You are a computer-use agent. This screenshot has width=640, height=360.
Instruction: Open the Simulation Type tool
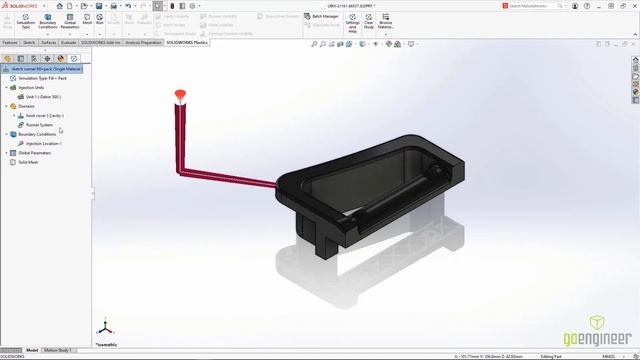[26, 21]
